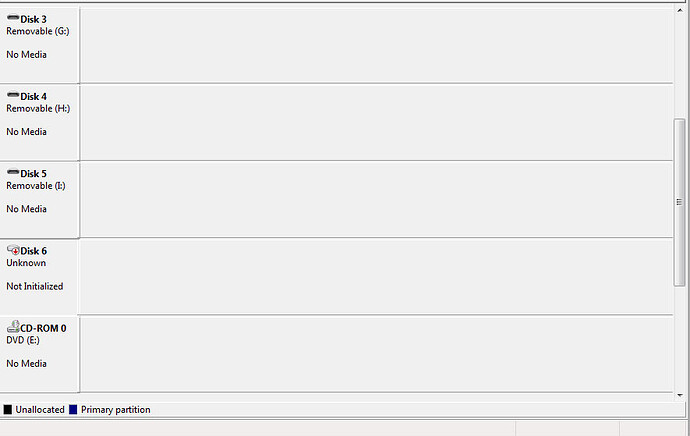
Task: Select the empty Disk 6 volume area
Action: point(377,277)
